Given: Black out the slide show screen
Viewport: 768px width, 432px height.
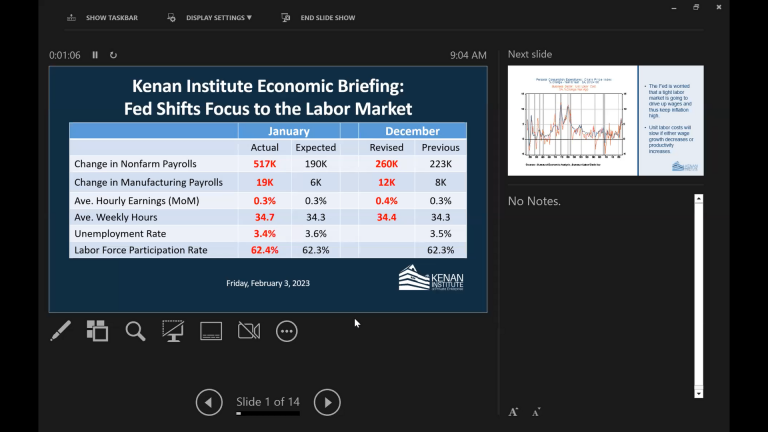Looking at the screenshot, I should pyautogui.click(x=173, y=331).
